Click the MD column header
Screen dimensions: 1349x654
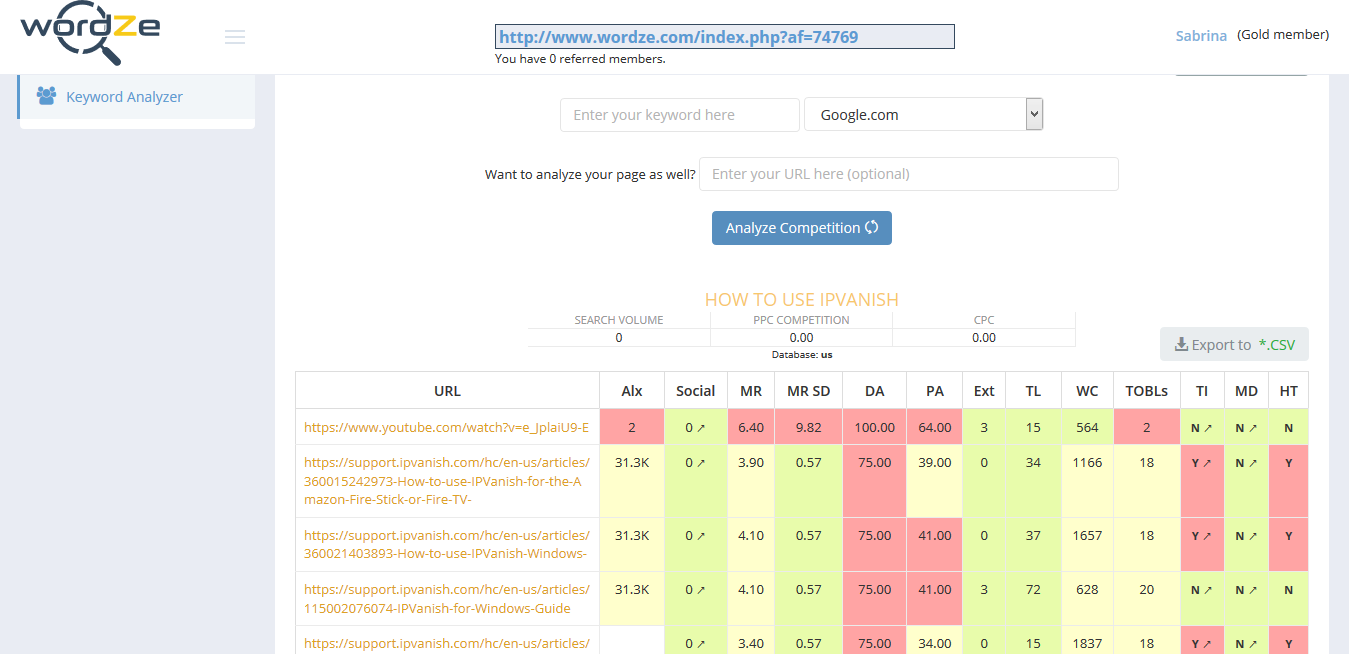coord(1246,391)
